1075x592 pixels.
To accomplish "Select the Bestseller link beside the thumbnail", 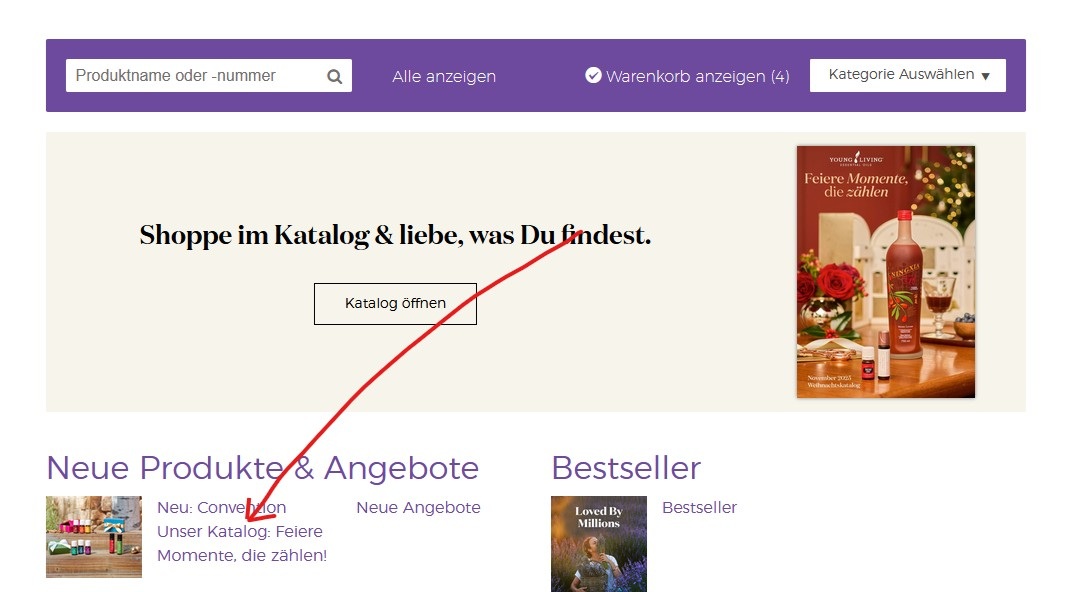I will click(699, 508).
